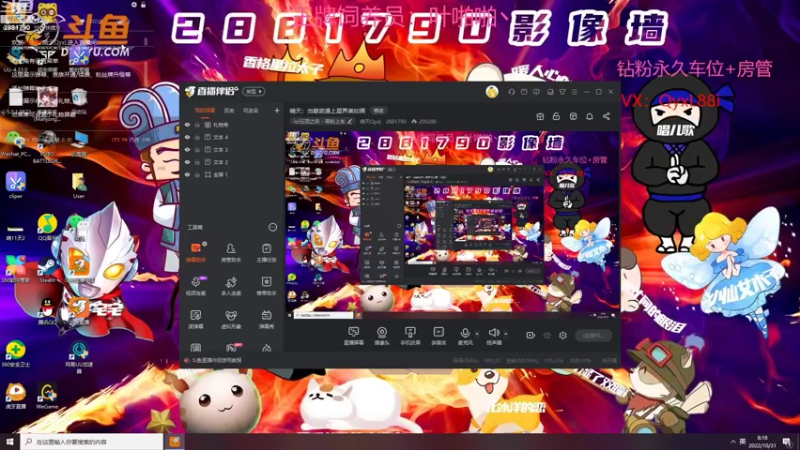Click the gift box icon above preview

tap(540, 116)
